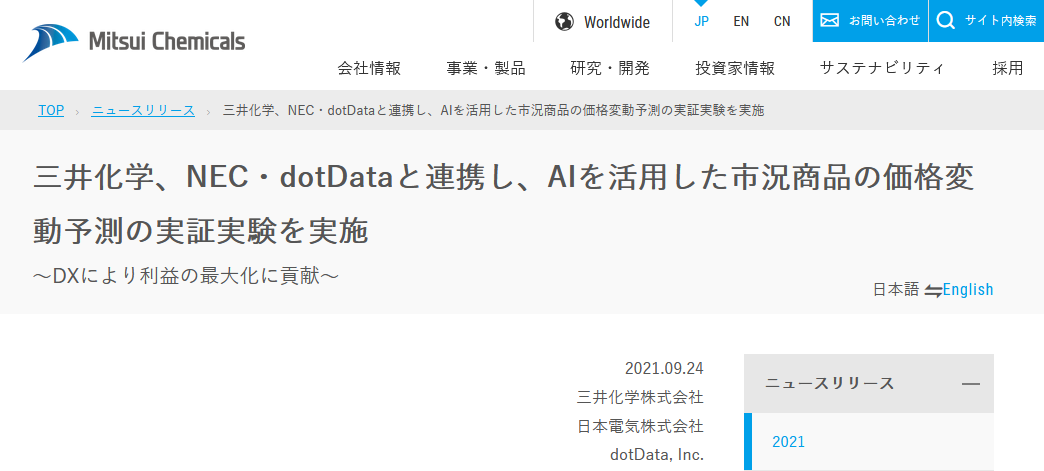The width and height of the screenshot is (1044, 471).
Task: Click the text 三井化学株式会社
Action: pos(640,398)
